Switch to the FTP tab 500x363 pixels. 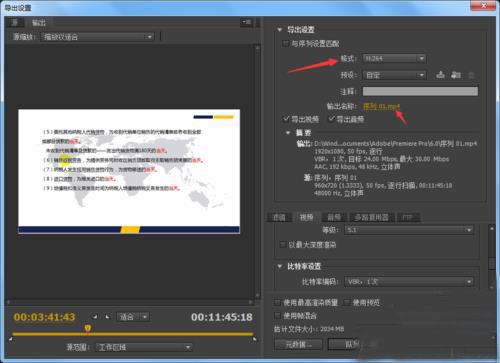(408, 217)
